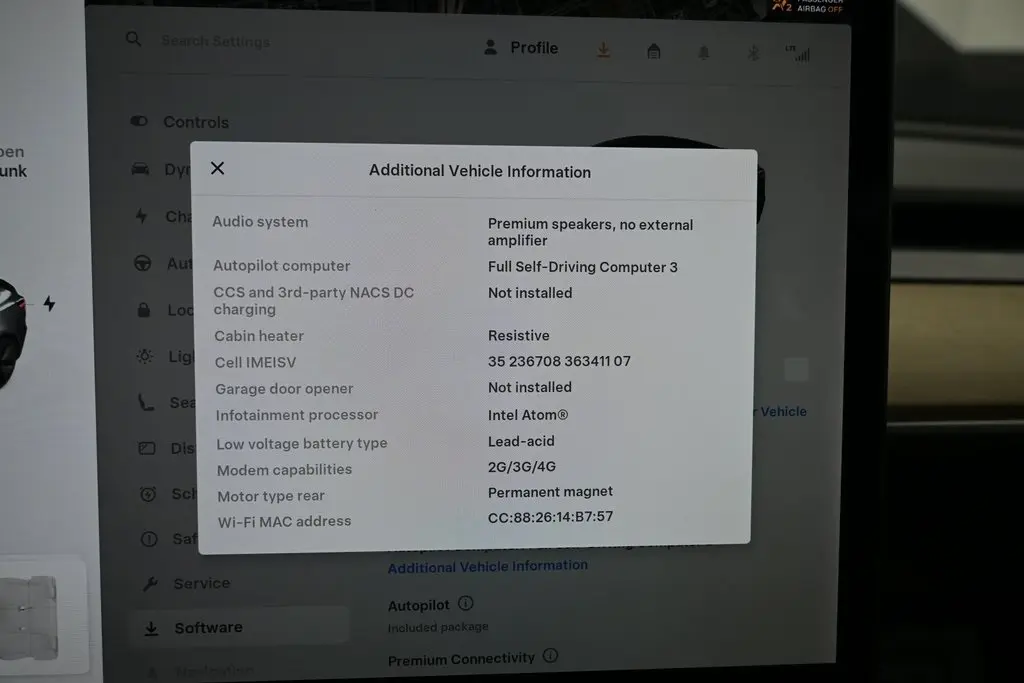
Task: Click the Software download icon in sidebar
Action: [152, 629]
